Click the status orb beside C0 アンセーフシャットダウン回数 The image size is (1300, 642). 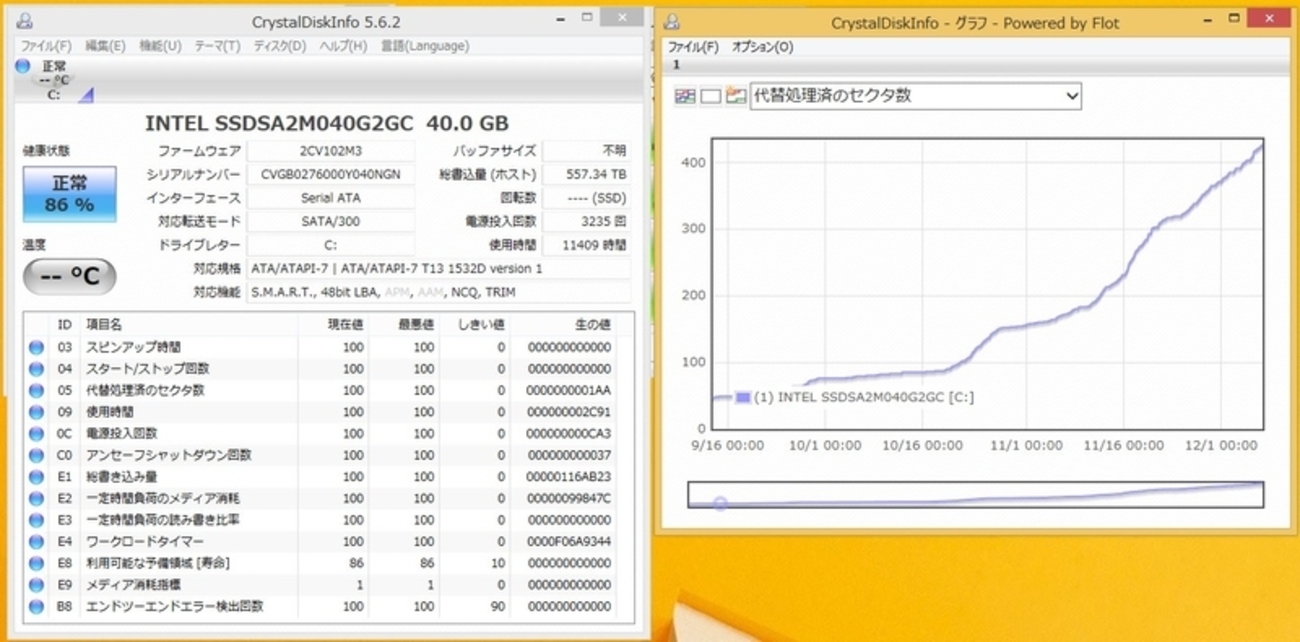(x=37, y=455)
